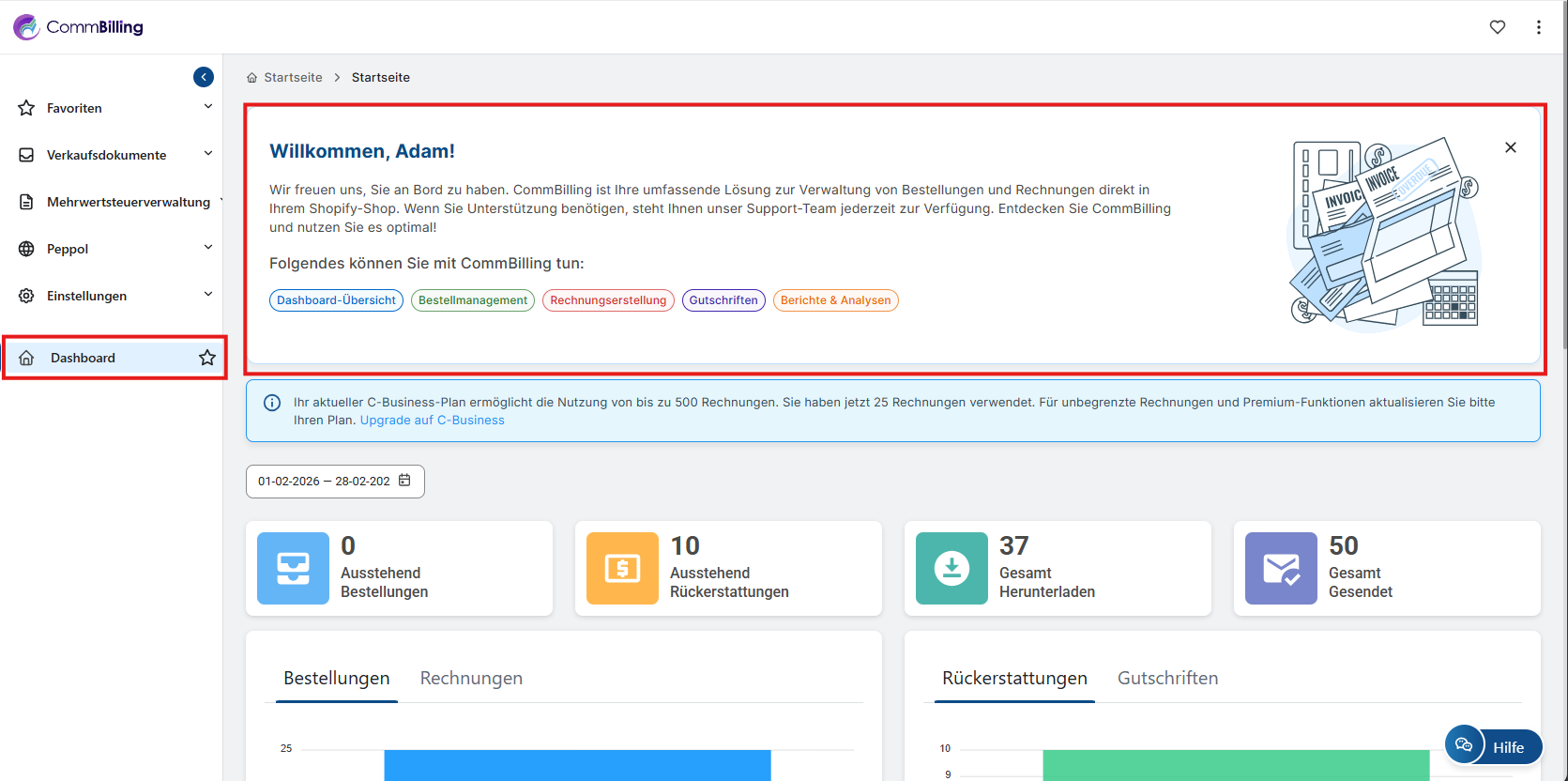Close the welcome banner
1568x781 pixels.
[1511, 147]
